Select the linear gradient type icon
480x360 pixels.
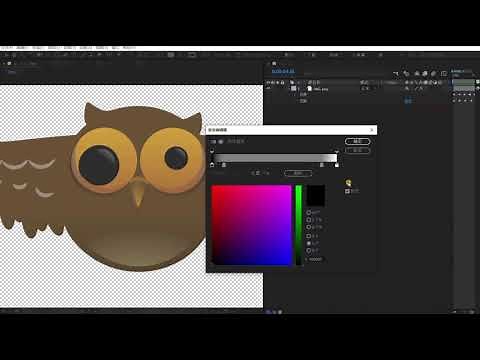click(x=213, y=141)
